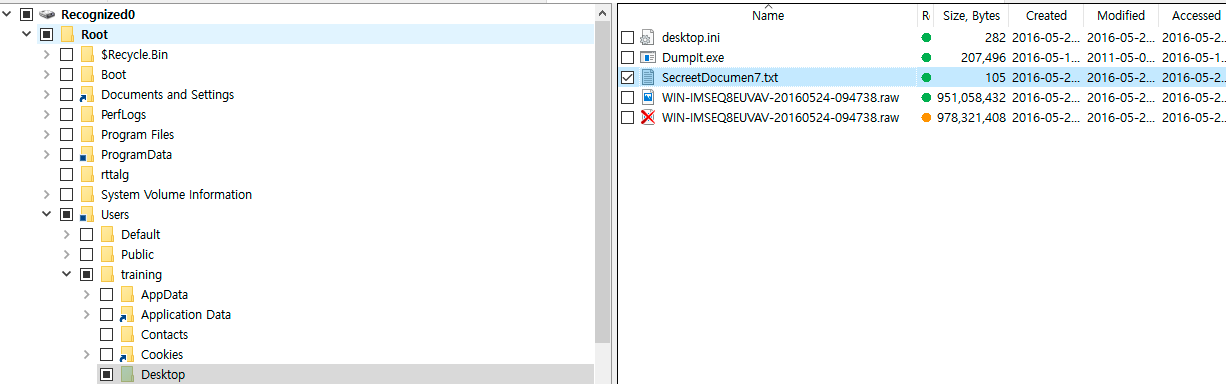Screen dimensions: 1226x388
Task: Expand the Boot folder node
Action: point(47,75)
